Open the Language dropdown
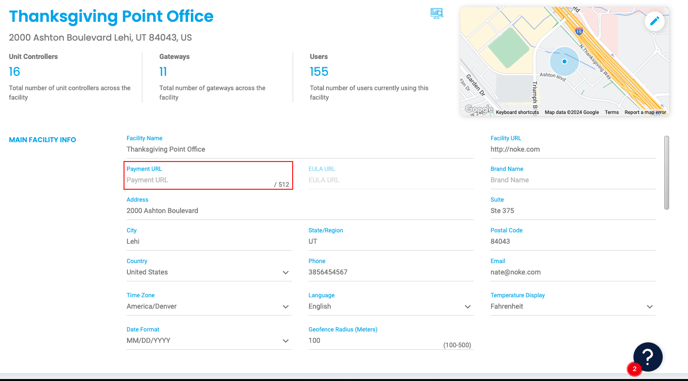 [x=391, y=306]
